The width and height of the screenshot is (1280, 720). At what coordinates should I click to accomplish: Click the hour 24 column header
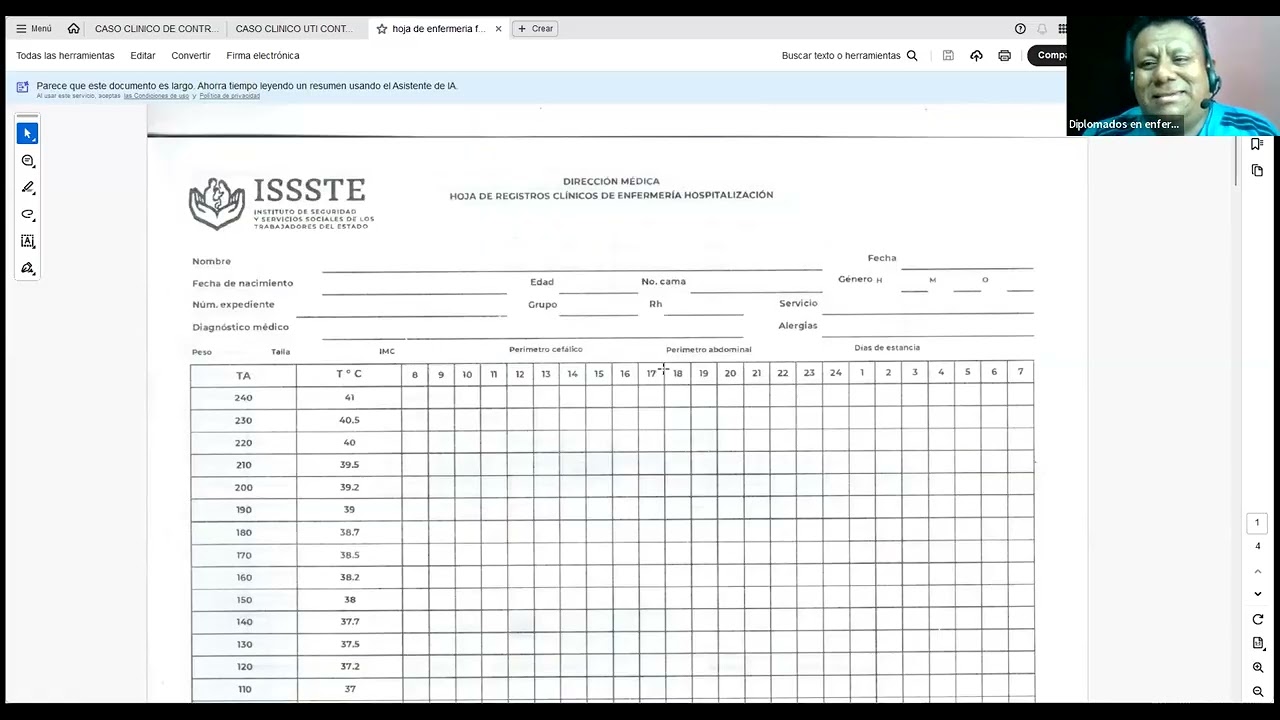835,373
